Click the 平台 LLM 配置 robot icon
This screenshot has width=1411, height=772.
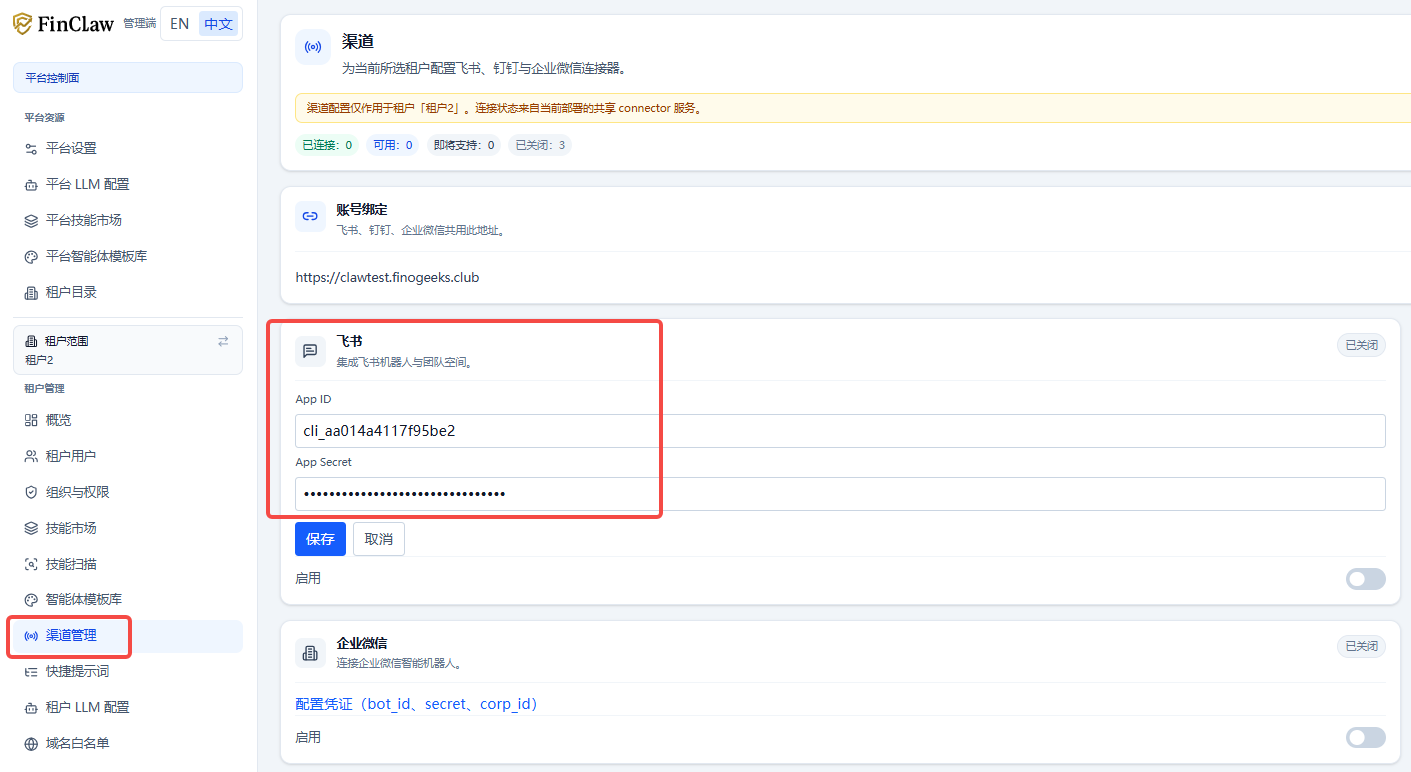tap(31, 184)
